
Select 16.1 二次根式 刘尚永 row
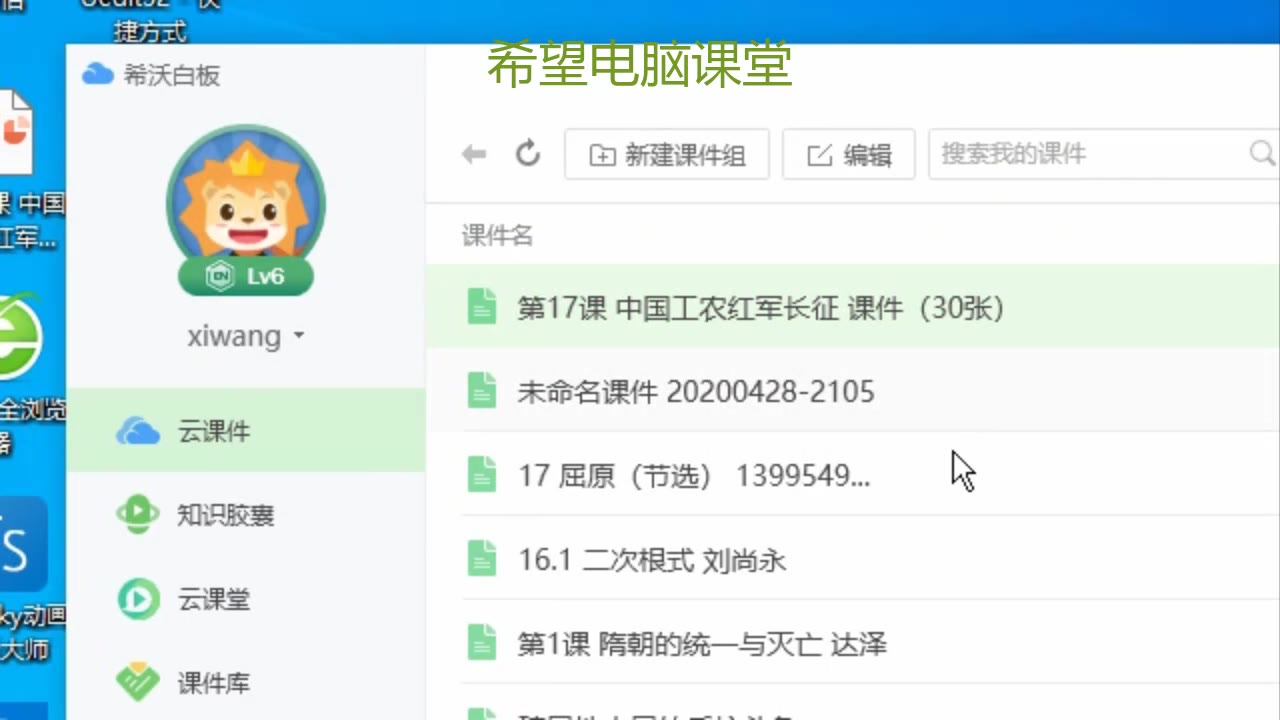click(853, 559)
